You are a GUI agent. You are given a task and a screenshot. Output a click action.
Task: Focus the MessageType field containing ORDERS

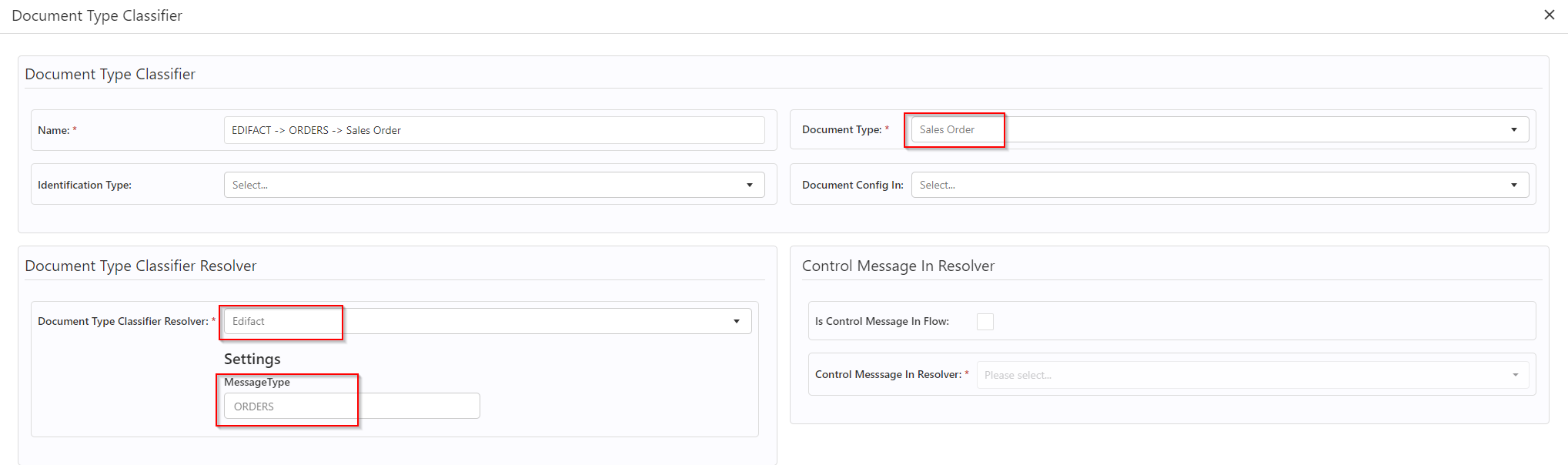(352, 406)
